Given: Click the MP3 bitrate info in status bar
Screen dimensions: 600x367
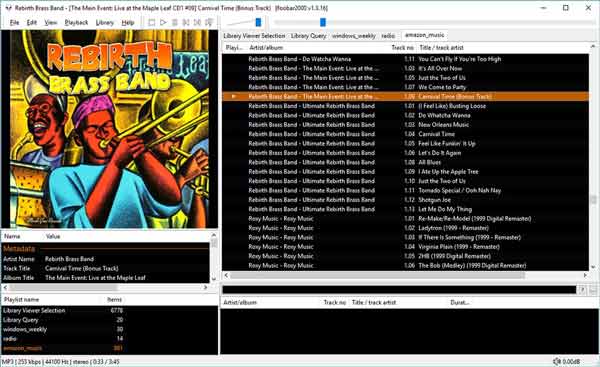Looking at the screenshot, I should pyautogui.click(x=60, y=362).
